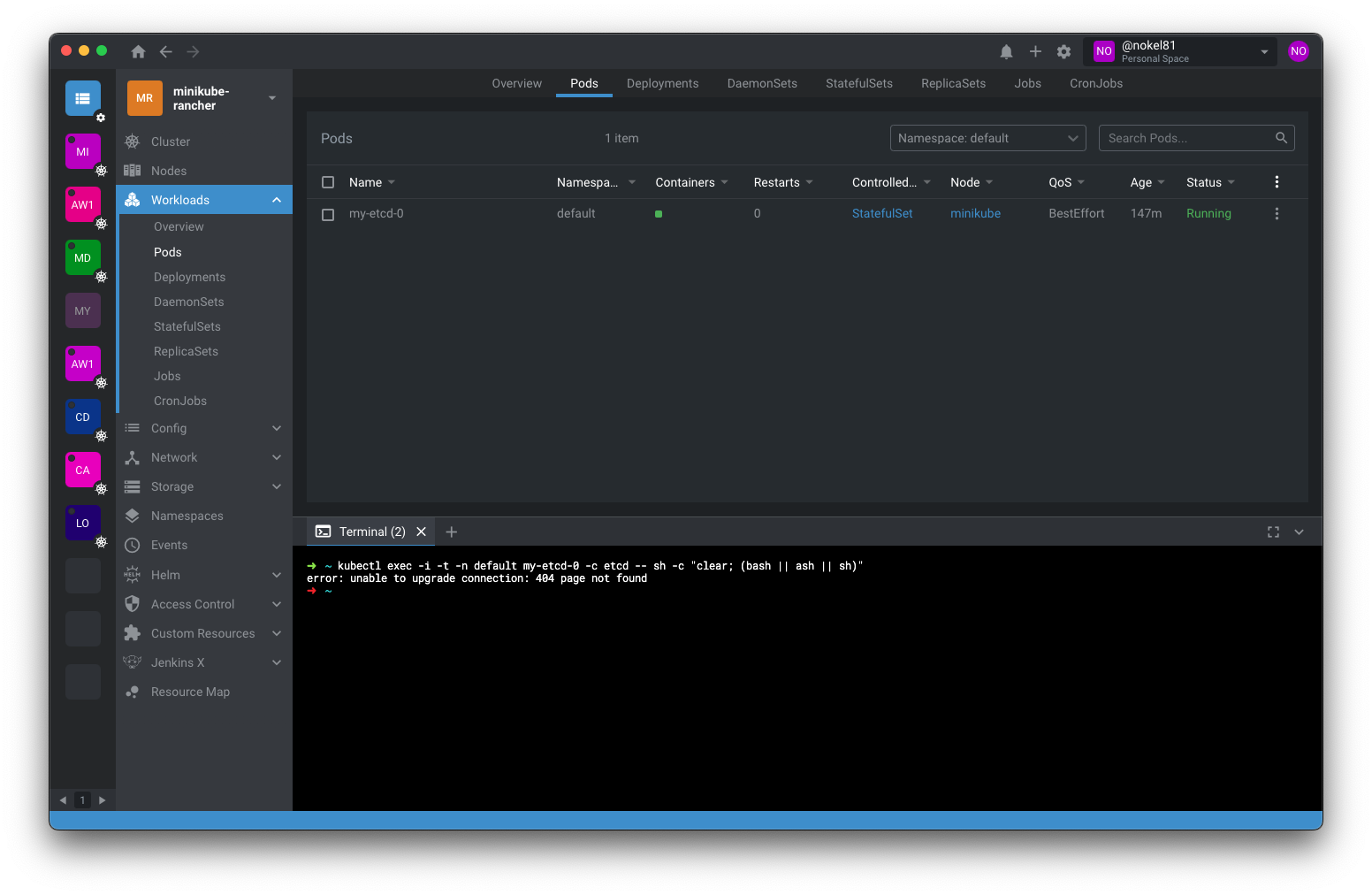
Task: Open the Jenkins X pirate icon
Action: (132, 662)
